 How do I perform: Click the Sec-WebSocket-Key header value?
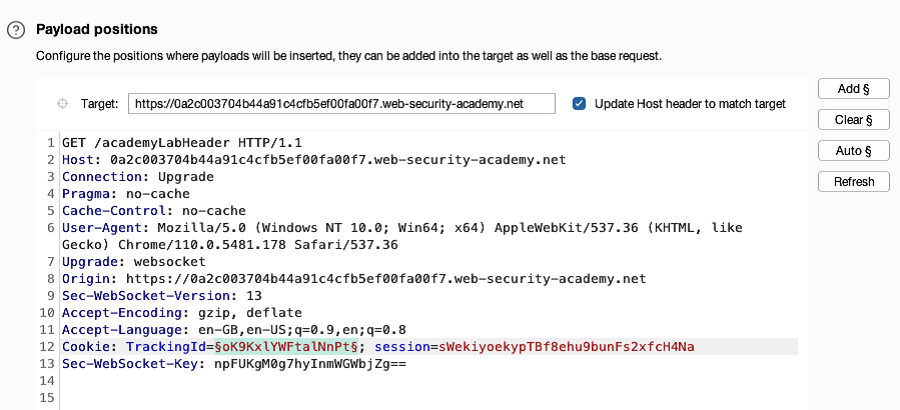[x=311, y=364]
